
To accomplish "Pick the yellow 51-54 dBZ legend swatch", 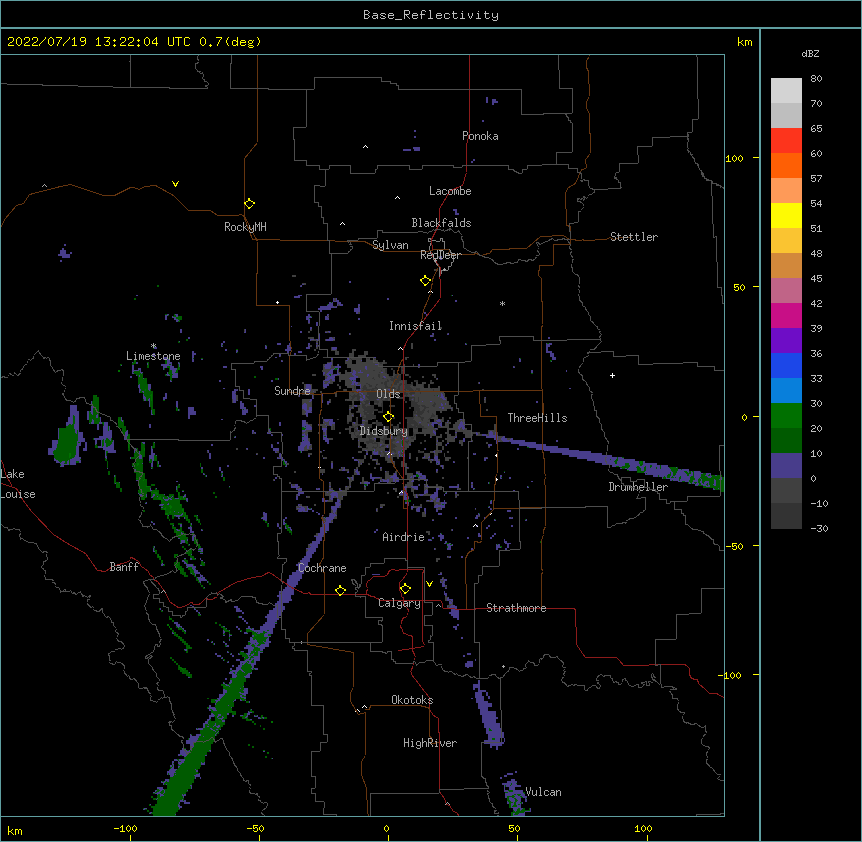I will point(786,215).
